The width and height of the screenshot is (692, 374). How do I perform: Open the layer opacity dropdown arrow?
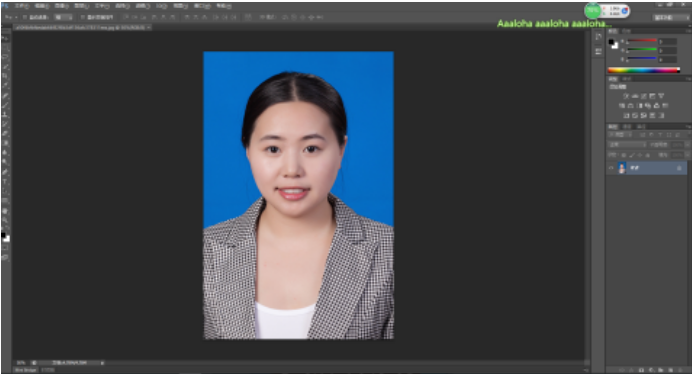[686, 145]
